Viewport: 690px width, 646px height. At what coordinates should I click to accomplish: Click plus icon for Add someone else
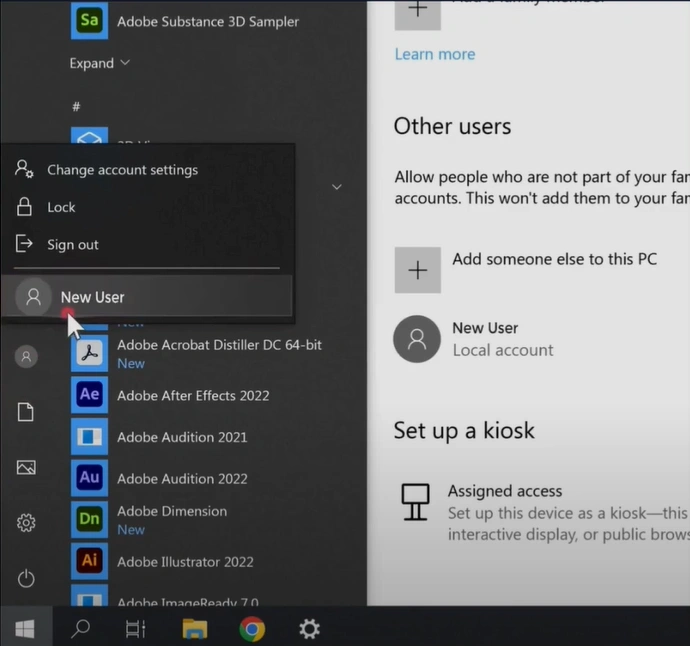418,270
